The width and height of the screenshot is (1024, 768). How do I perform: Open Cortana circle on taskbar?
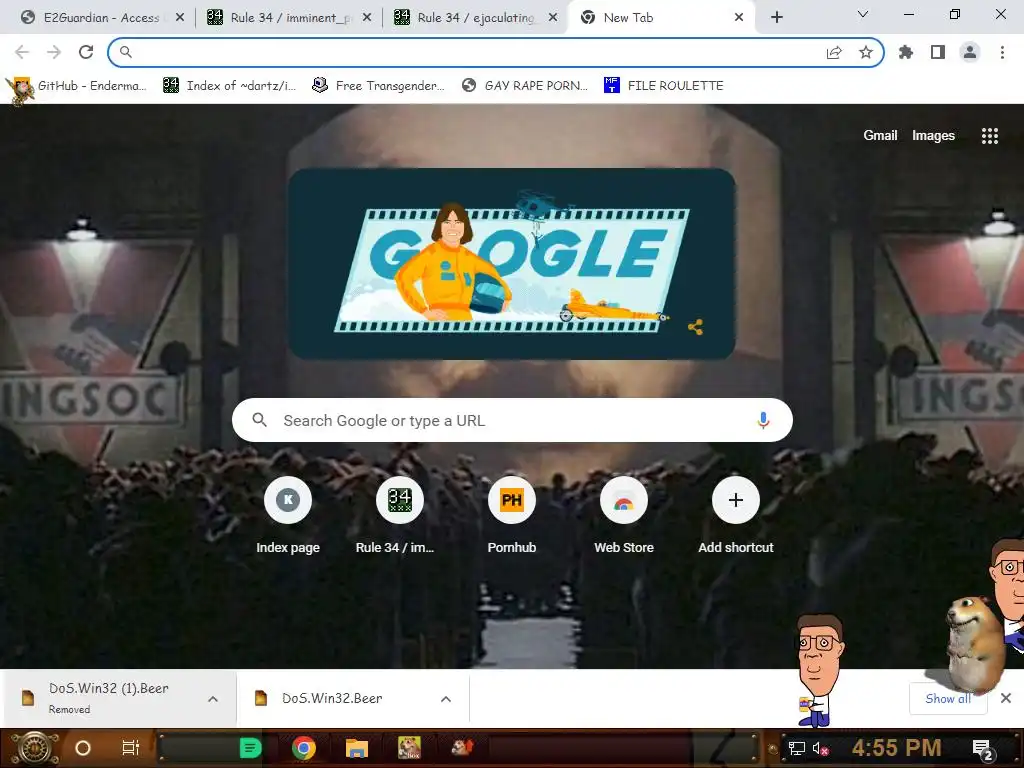[83, 748]
